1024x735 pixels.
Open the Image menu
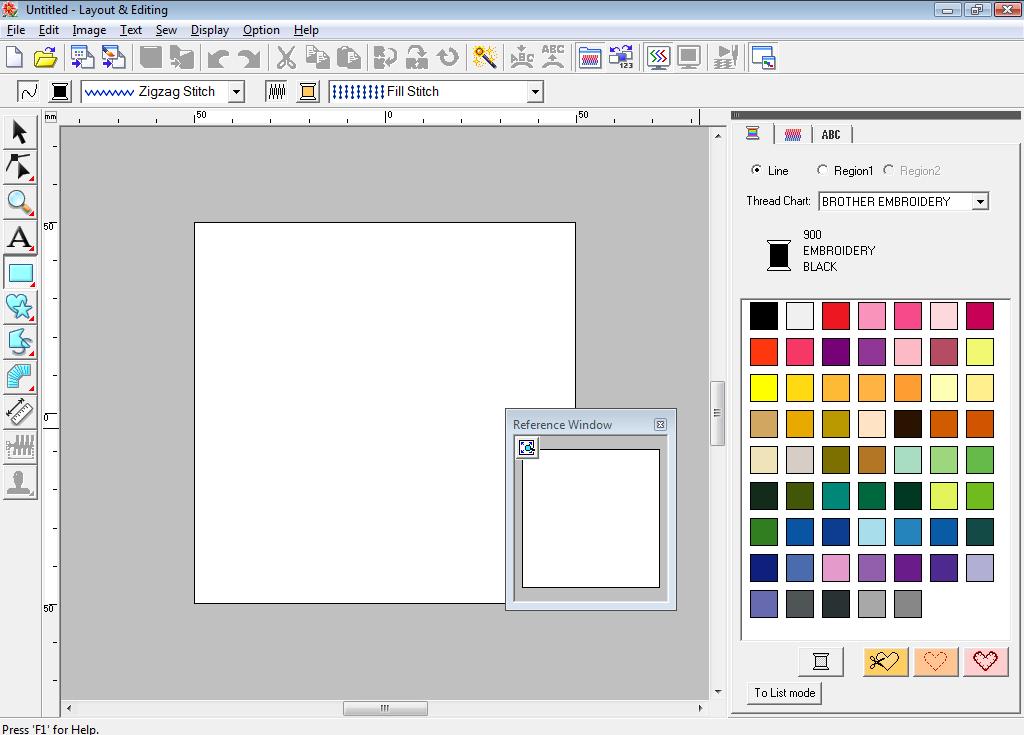(x=89, y=30)
